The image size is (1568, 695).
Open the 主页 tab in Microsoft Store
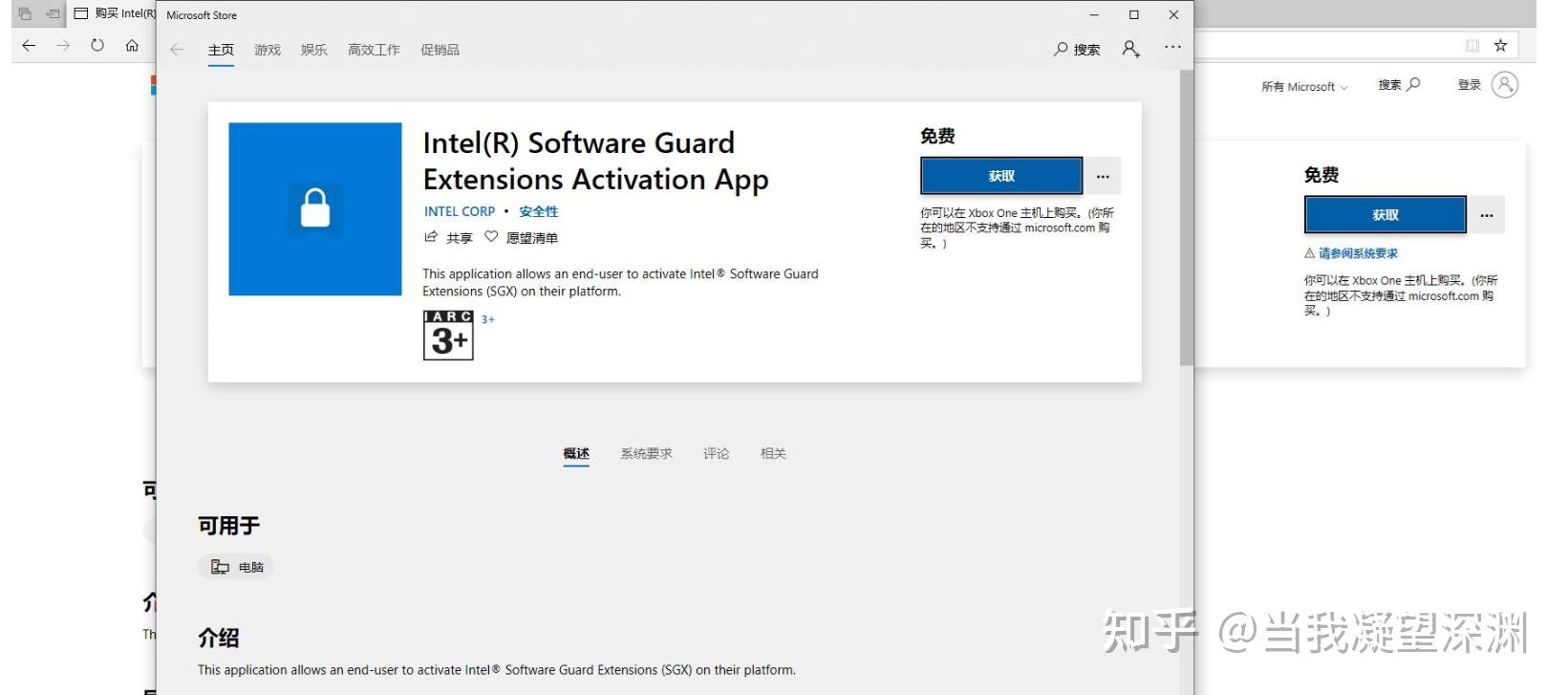pos(221,50)
